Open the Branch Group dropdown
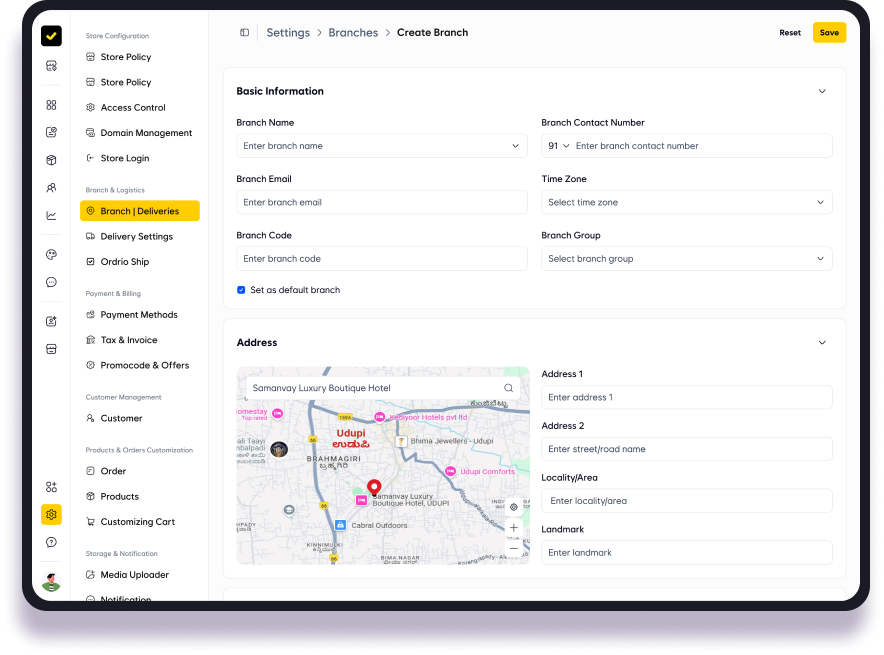Screen dimensions: 884x655 (x=686, y=259)
